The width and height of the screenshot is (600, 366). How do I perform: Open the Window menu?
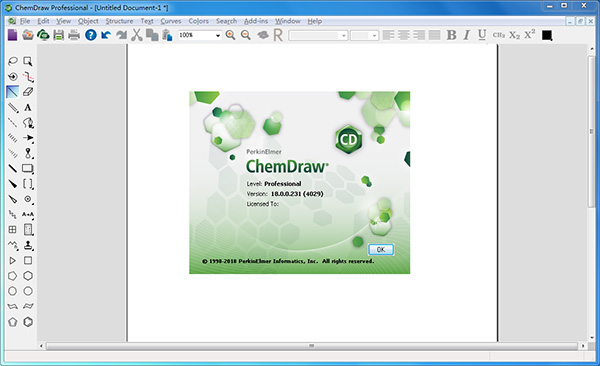[288, 21]
